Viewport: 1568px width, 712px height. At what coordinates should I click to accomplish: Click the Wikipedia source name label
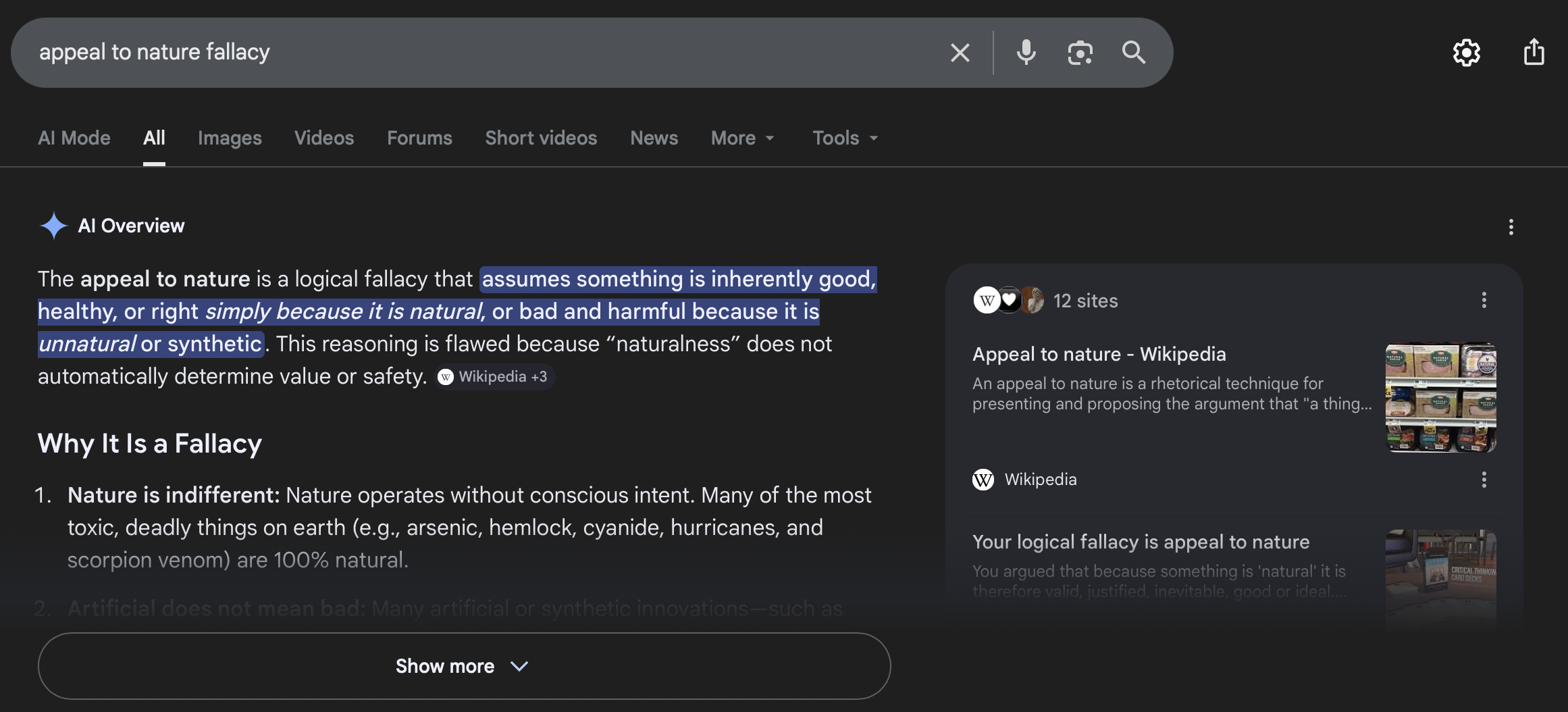[x=1041, y=480]
